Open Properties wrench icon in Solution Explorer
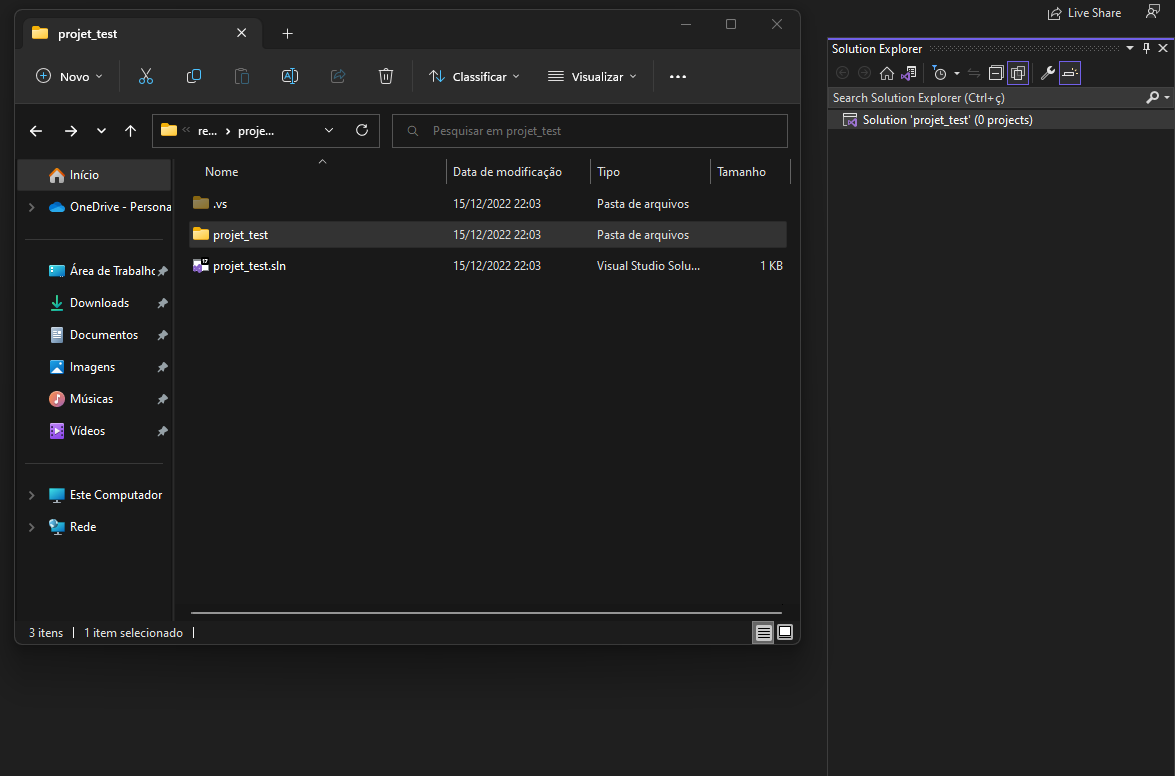 1048,73
